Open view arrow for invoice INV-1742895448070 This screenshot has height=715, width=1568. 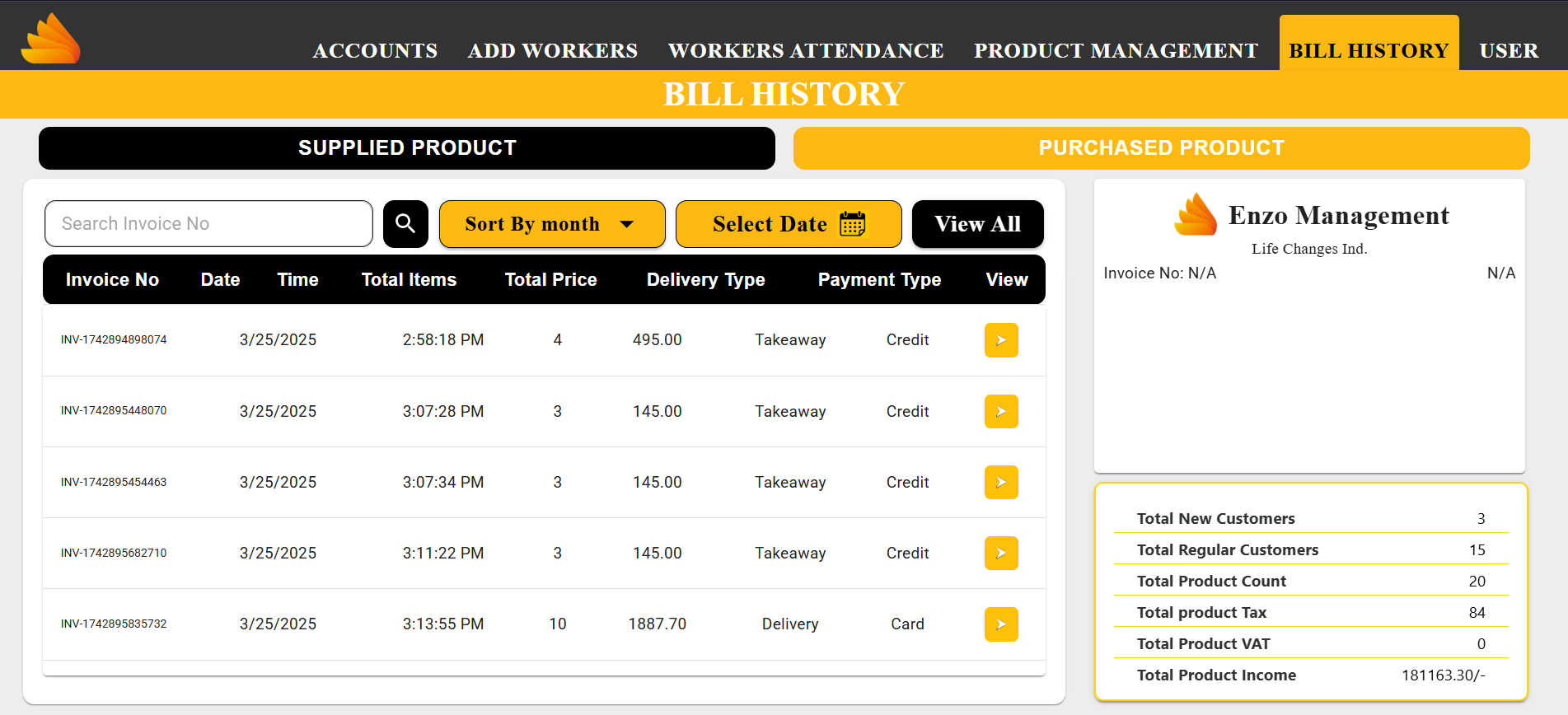[x=1000, y=411]
